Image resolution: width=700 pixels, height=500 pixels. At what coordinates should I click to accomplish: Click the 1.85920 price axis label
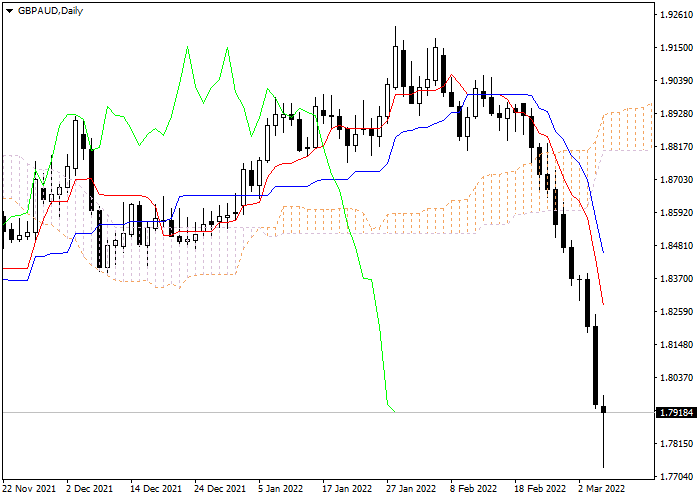677,212
